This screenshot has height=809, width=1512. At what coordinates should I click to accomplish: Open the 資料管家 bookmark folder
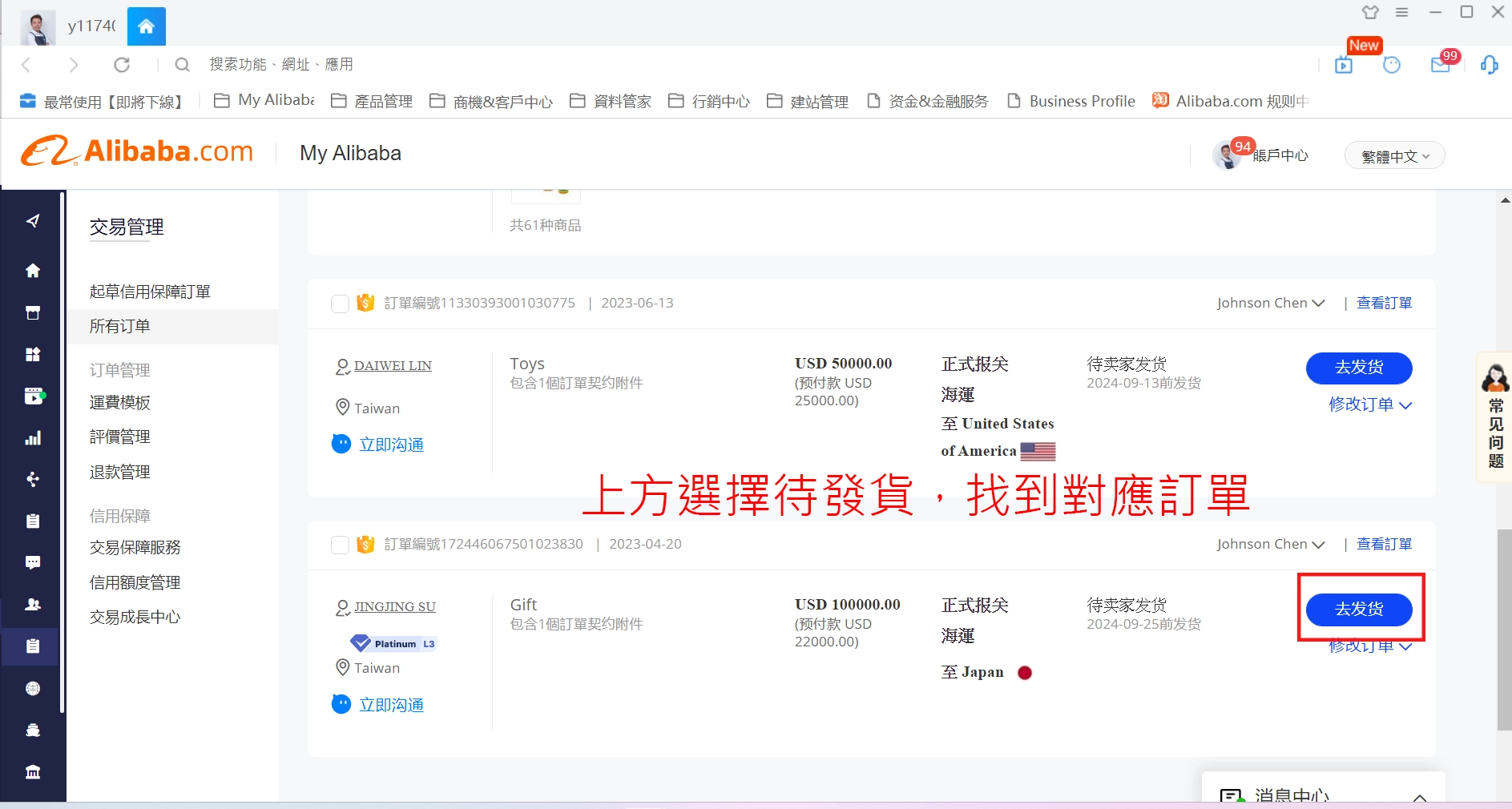point(611,101)
